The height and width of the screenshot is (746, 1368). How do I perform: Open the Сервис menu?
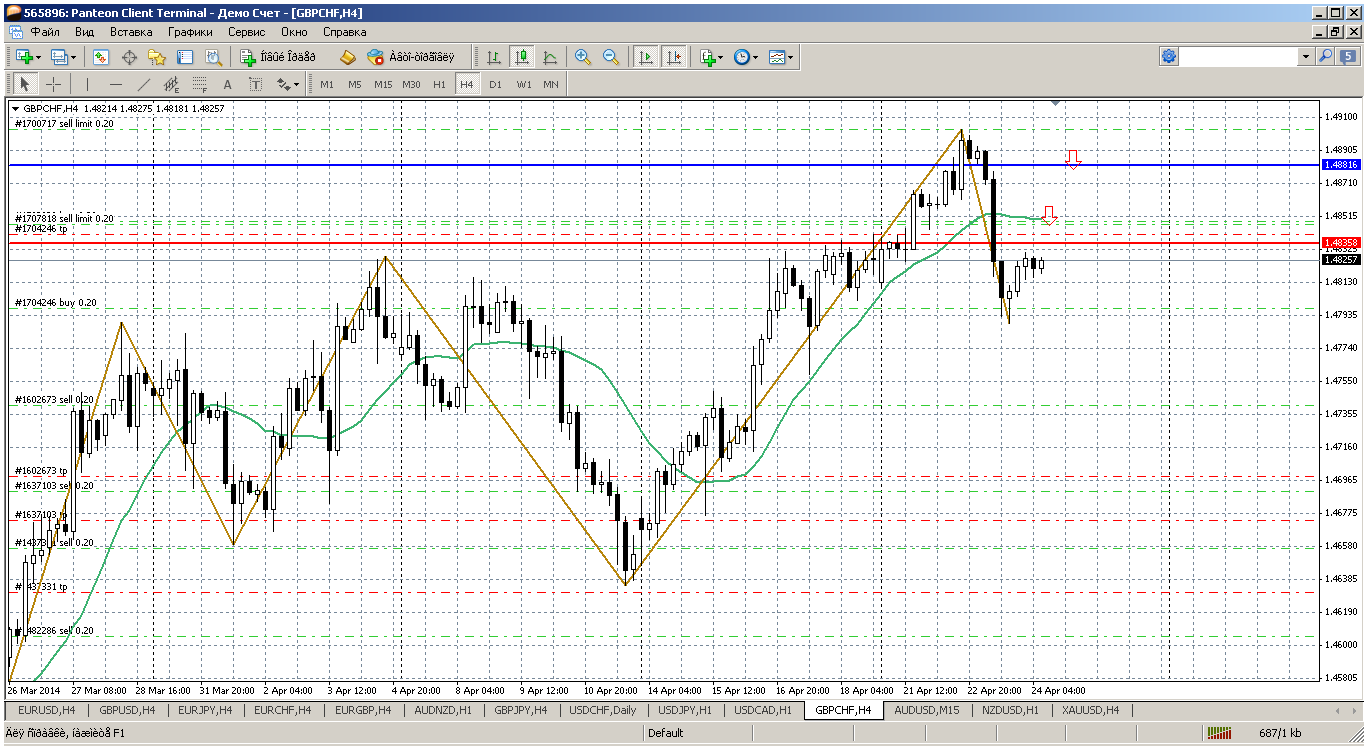tap(246, 32)
